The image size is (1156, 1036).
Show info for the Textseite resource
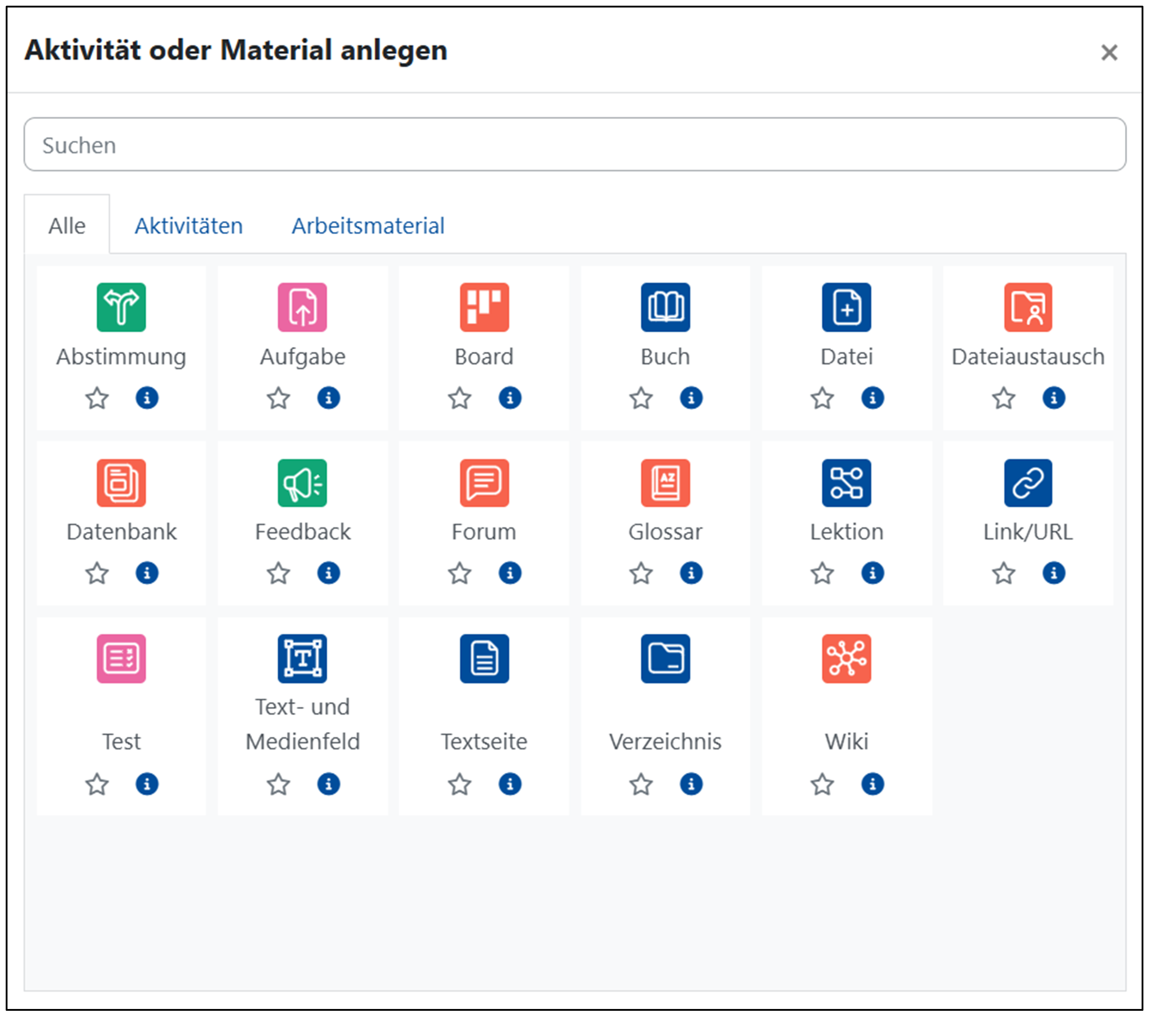[x=510, y=785]
